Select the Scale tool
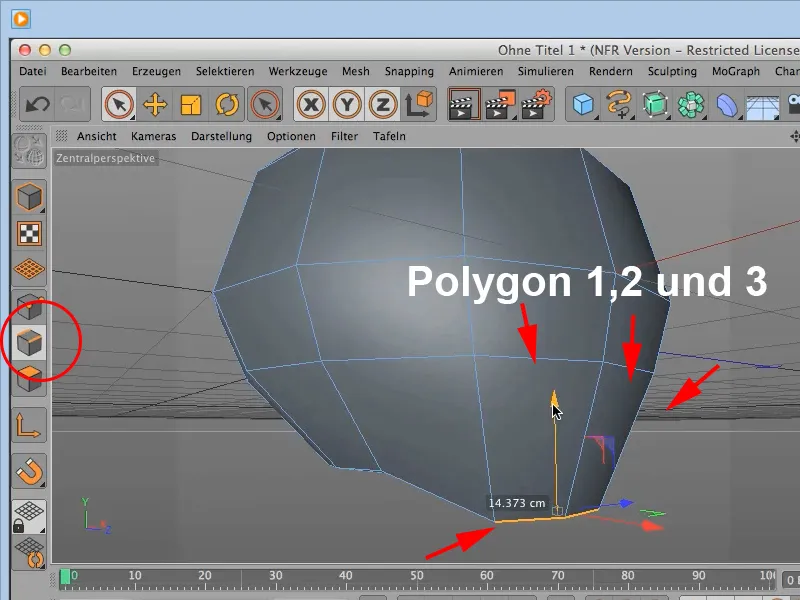800x600 pixels. (x=190, y=103)
